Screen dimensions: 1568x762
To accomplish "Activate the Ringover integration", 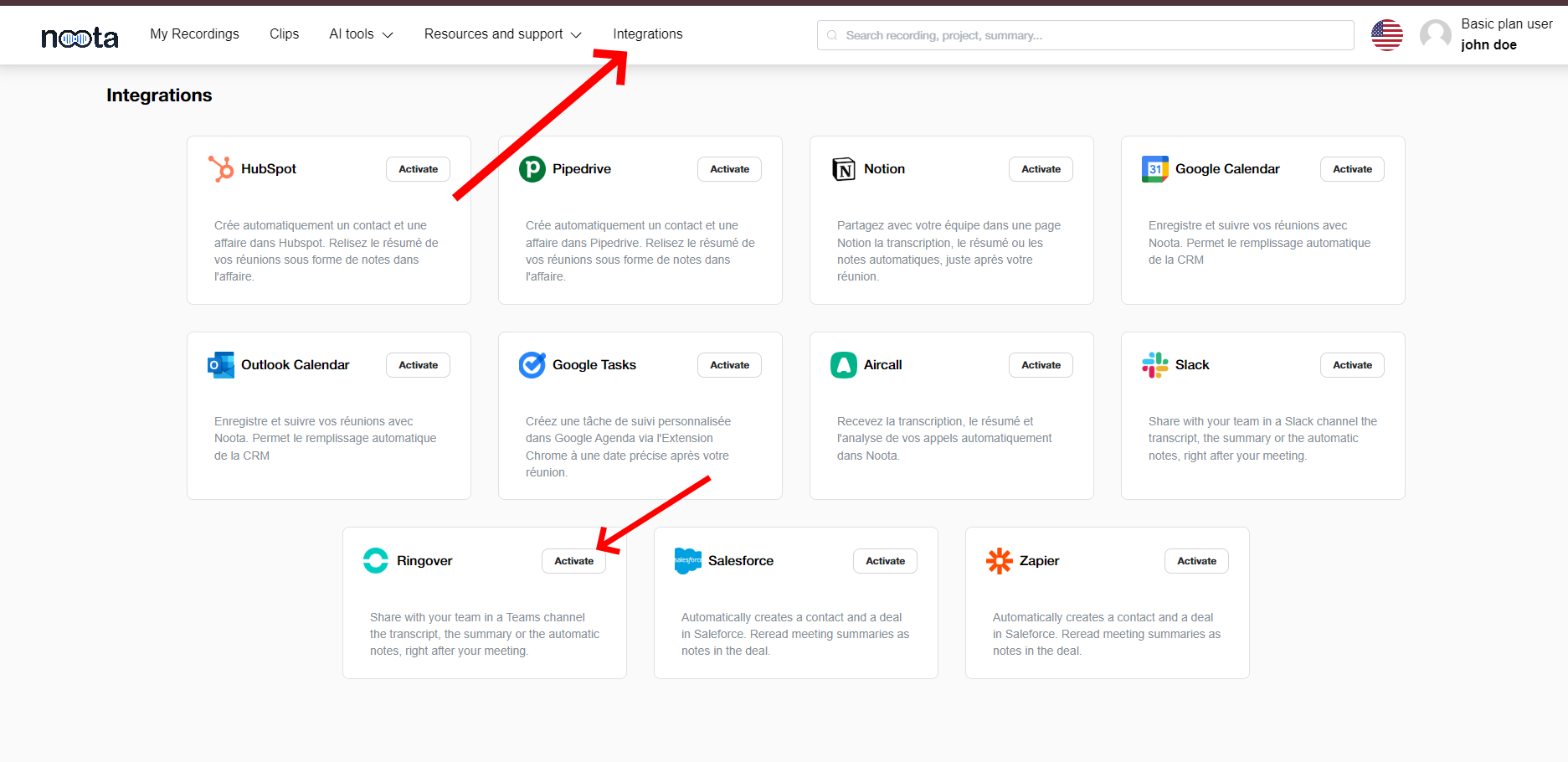I will click(x=573, y=561).
